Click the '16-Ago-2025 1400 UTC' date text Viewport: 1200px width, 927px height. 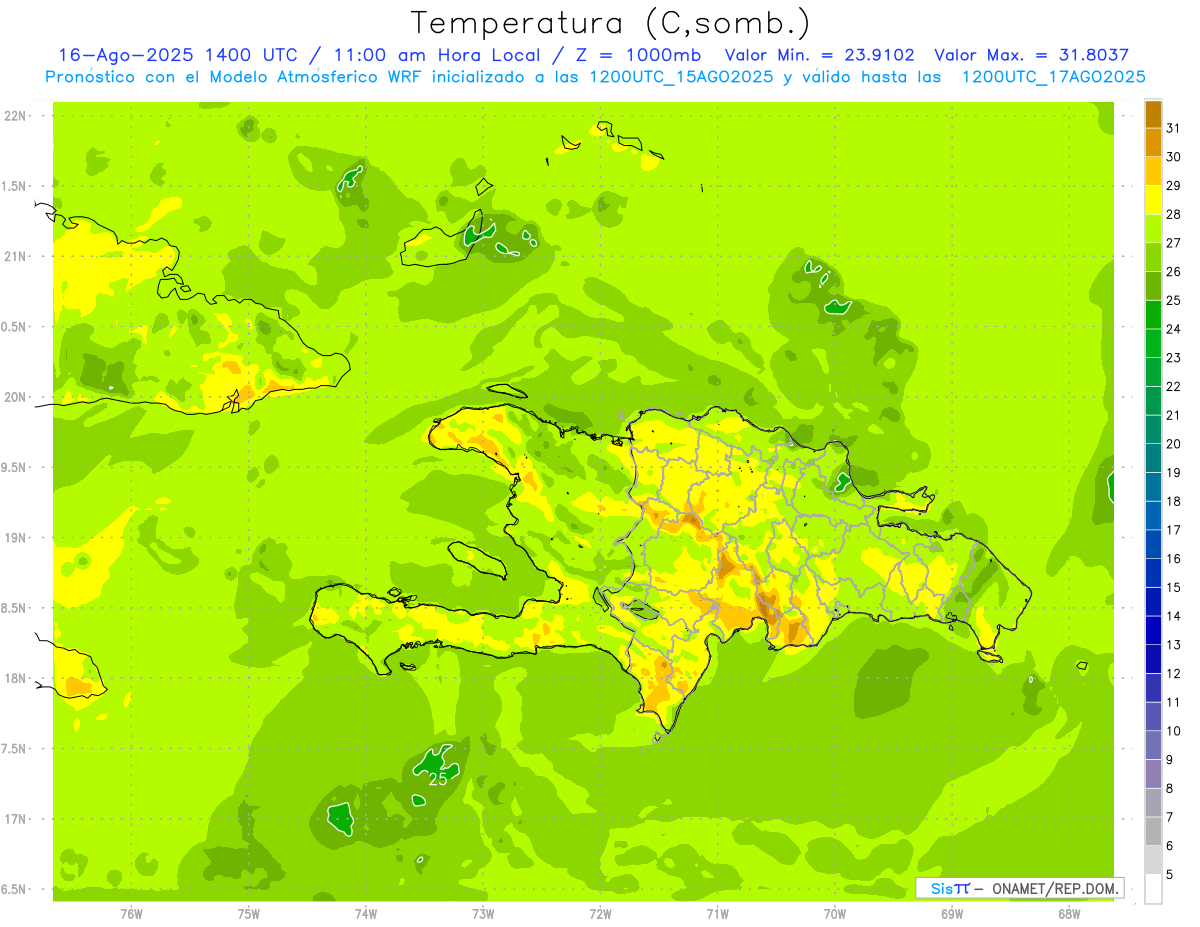[177, 55]
